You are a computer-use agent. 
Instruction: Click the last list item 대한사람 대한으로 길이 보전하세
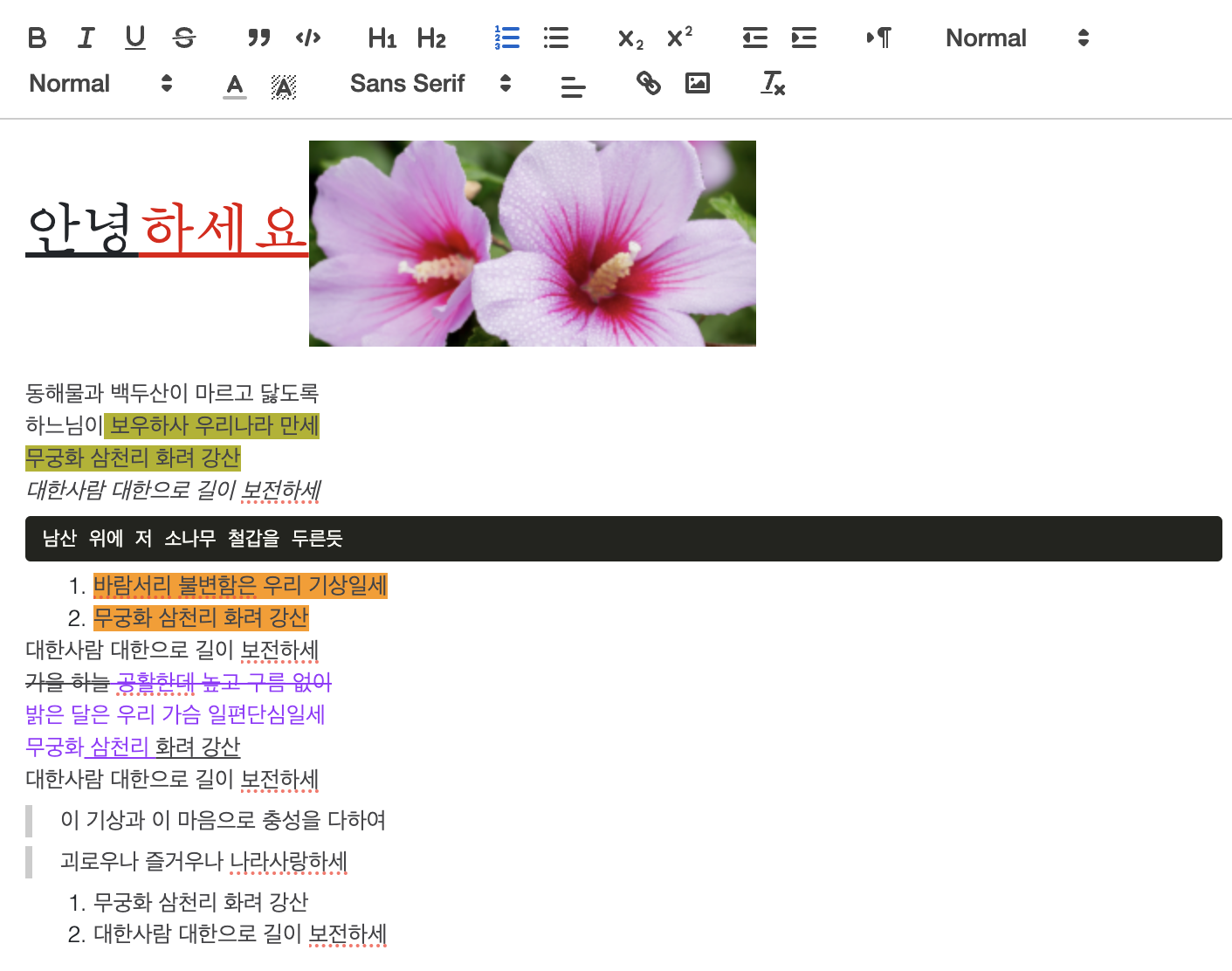tap(240, 934)
